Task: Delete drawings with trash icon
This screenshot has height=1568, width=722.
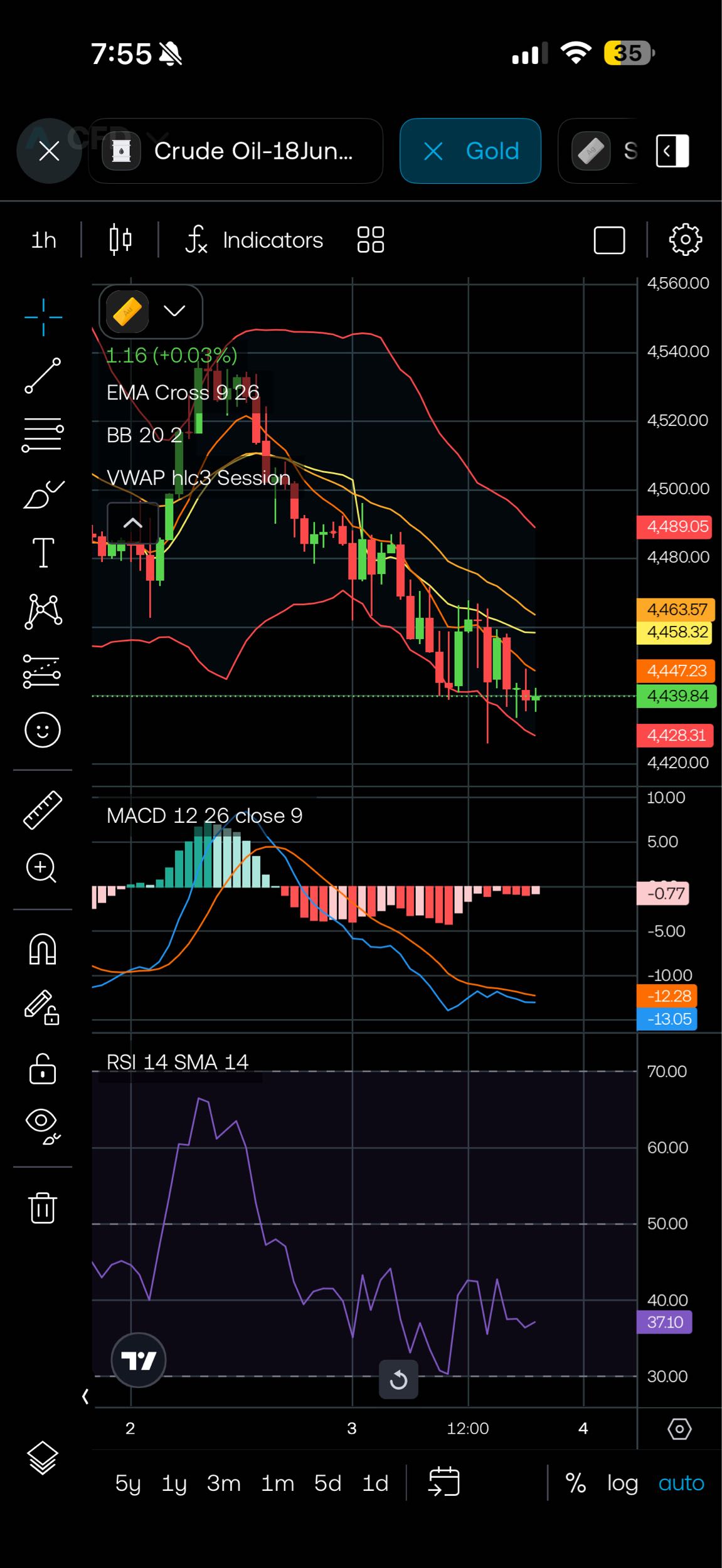Action: [x=43, y=1207]
